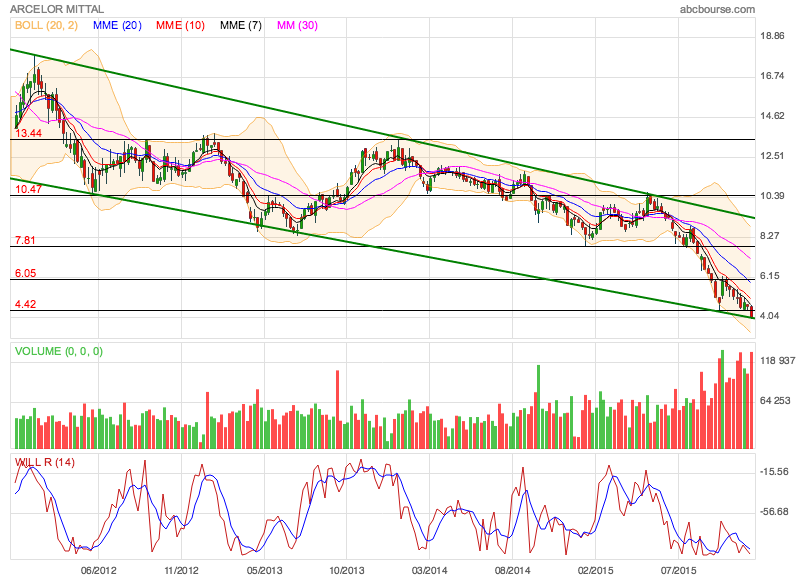Click the ARCELOR MITTAL chart title

point(57,9)
